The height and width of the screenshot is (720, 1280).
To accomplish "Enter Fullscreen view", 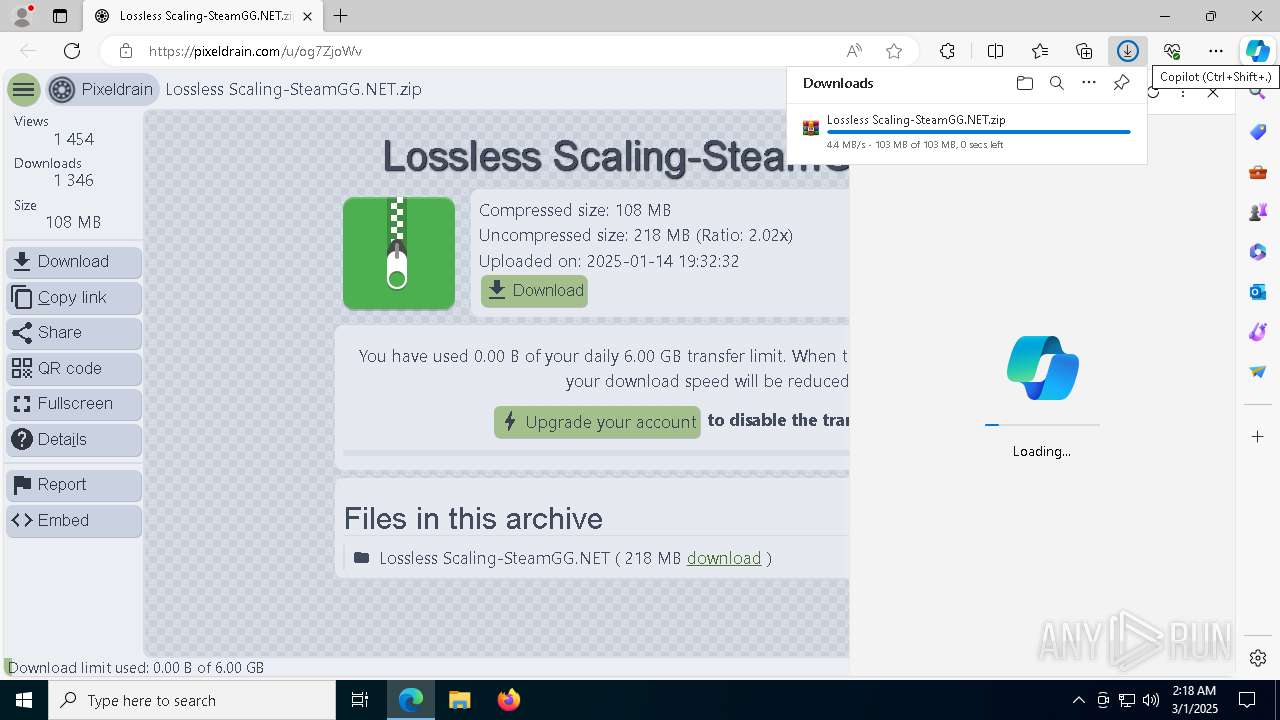I will [74, 404].
